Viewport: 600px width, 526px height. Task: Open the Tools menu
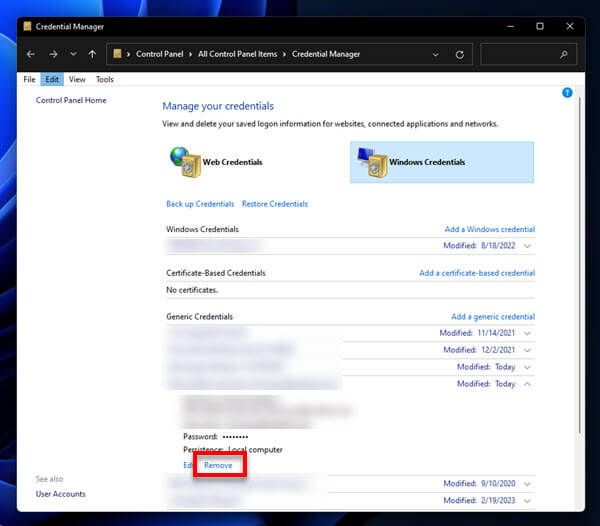pos(104,79)
